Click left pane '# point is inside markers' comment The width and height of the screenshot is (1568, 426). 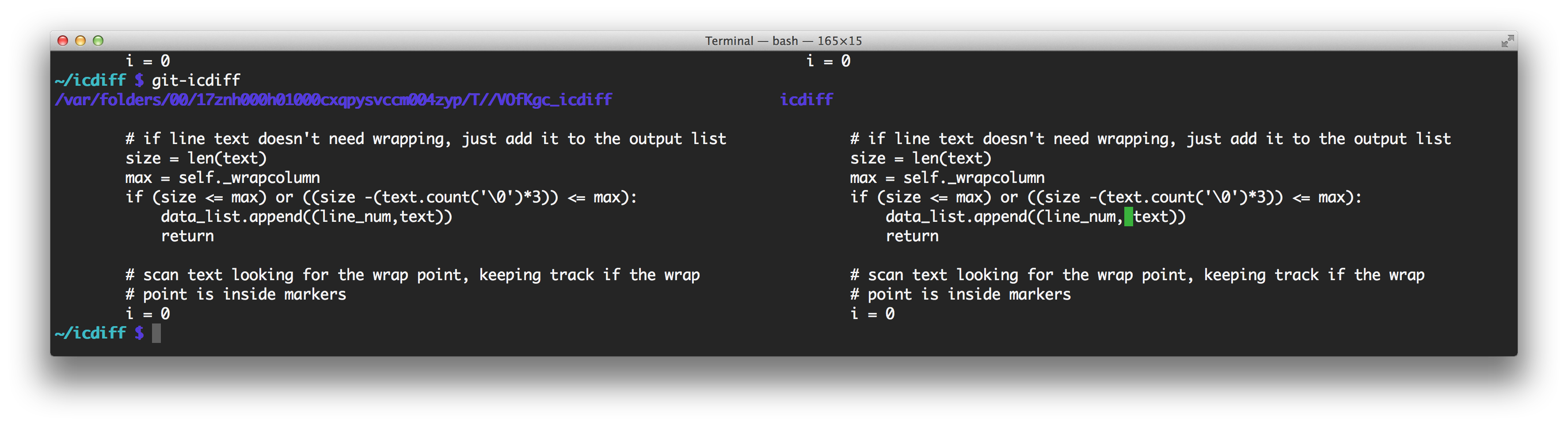pyautogui.click(x=236, y=295)
